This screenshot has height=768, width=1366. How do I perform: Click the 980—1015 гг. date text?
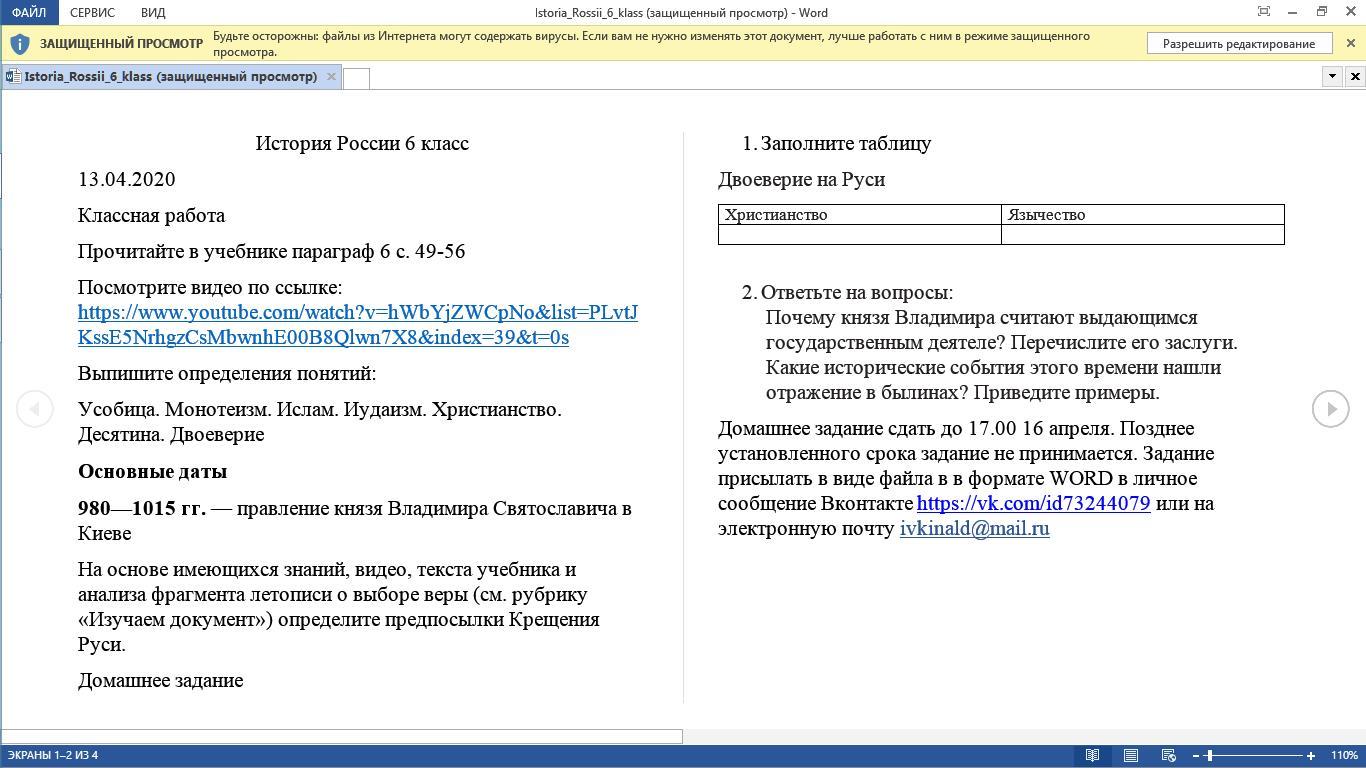tap(142, 508)
